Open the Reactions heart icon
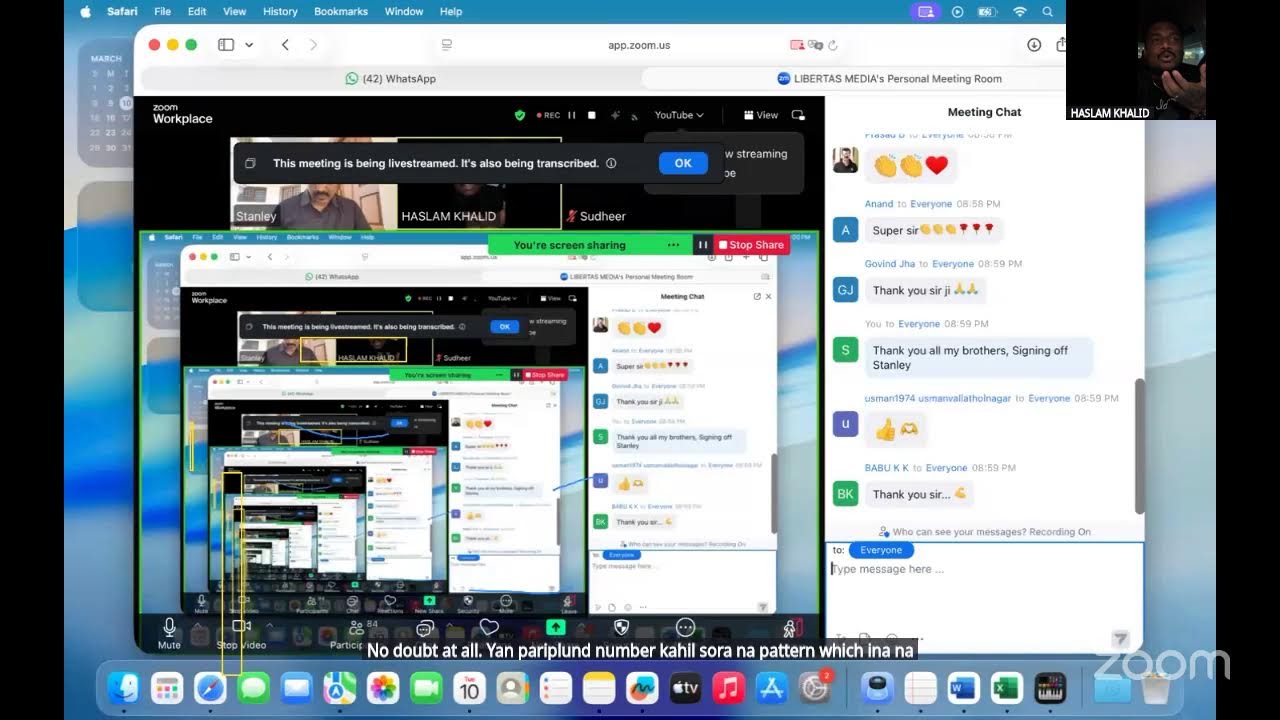Image resolution: width=1280 pixels, height=720 pixels. pos(489,627)
